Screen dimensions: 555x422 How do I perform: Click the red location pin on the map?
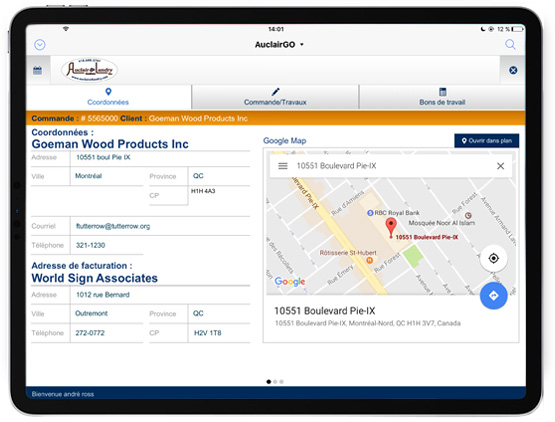point(391,228)
